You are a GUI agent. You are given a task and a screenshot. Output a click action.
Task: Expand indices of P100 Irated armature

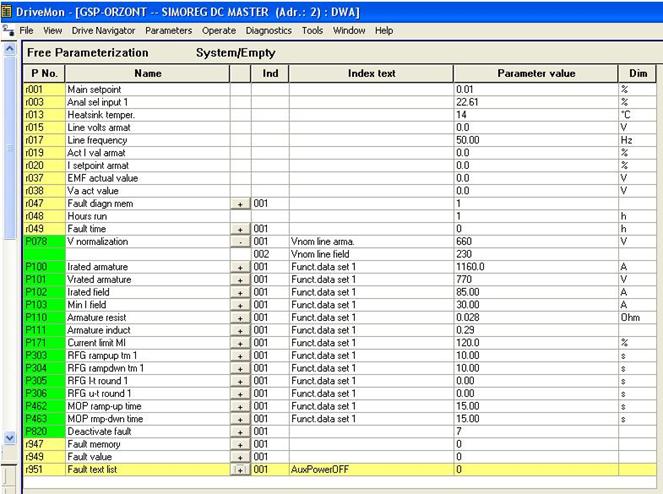pyautogui.click(x=240, y=267)
